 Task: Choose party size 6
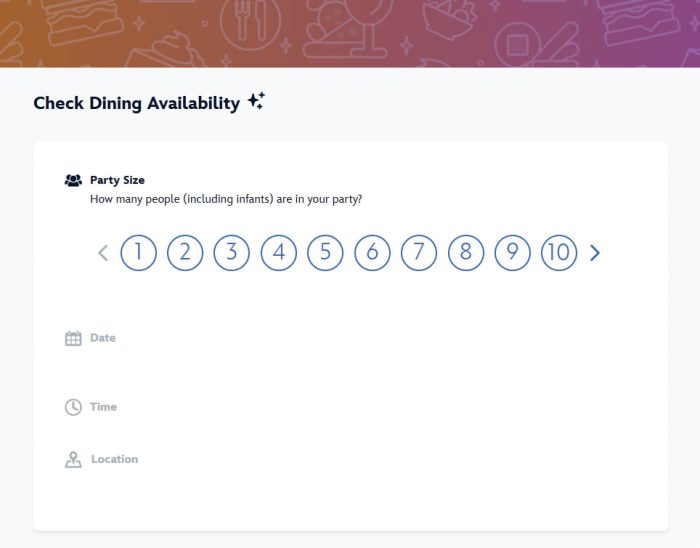point(372,253)
